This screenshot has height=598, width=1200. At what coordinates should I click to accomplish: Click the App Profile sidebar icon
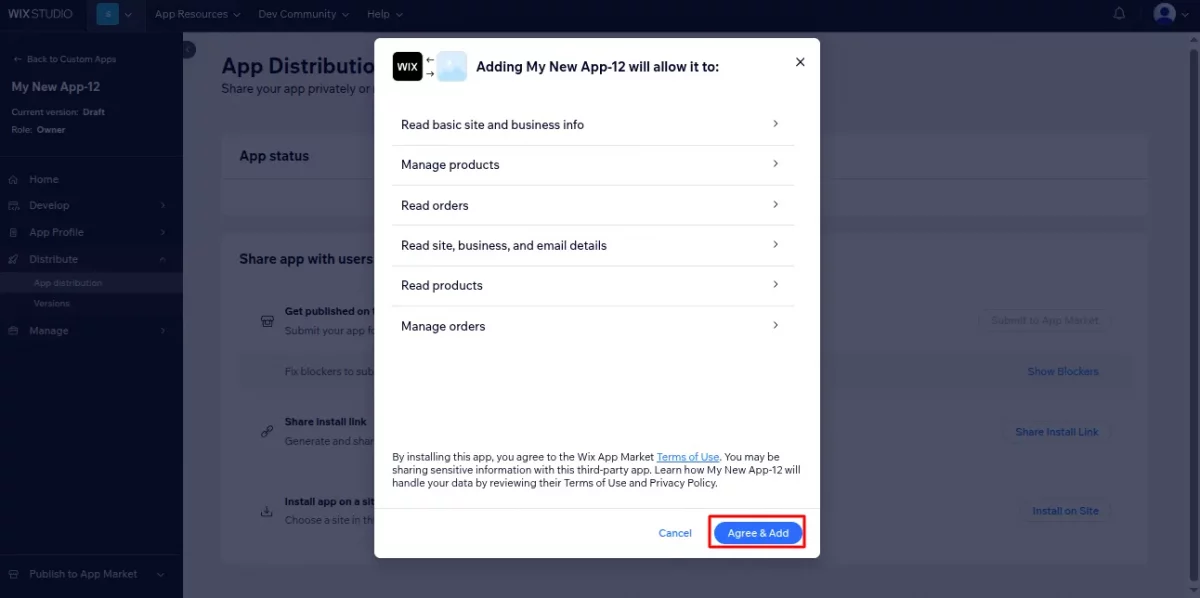tap(13, 232)
